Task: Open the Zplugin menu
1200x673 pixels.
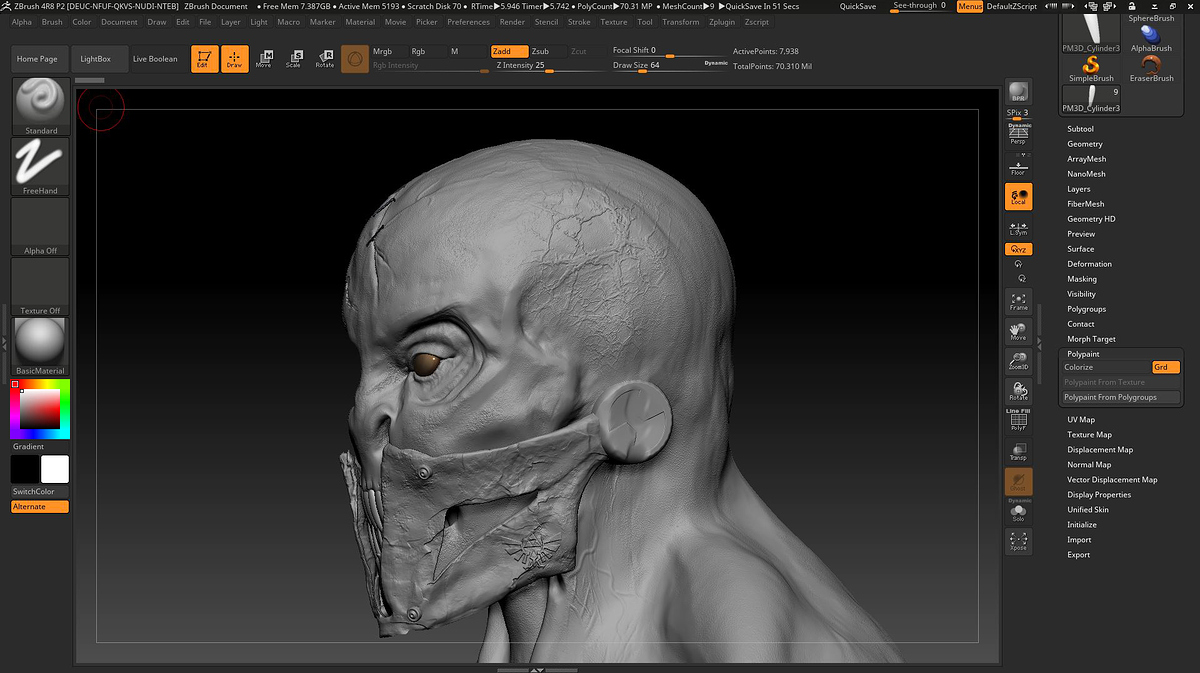Action: (721, 22)
